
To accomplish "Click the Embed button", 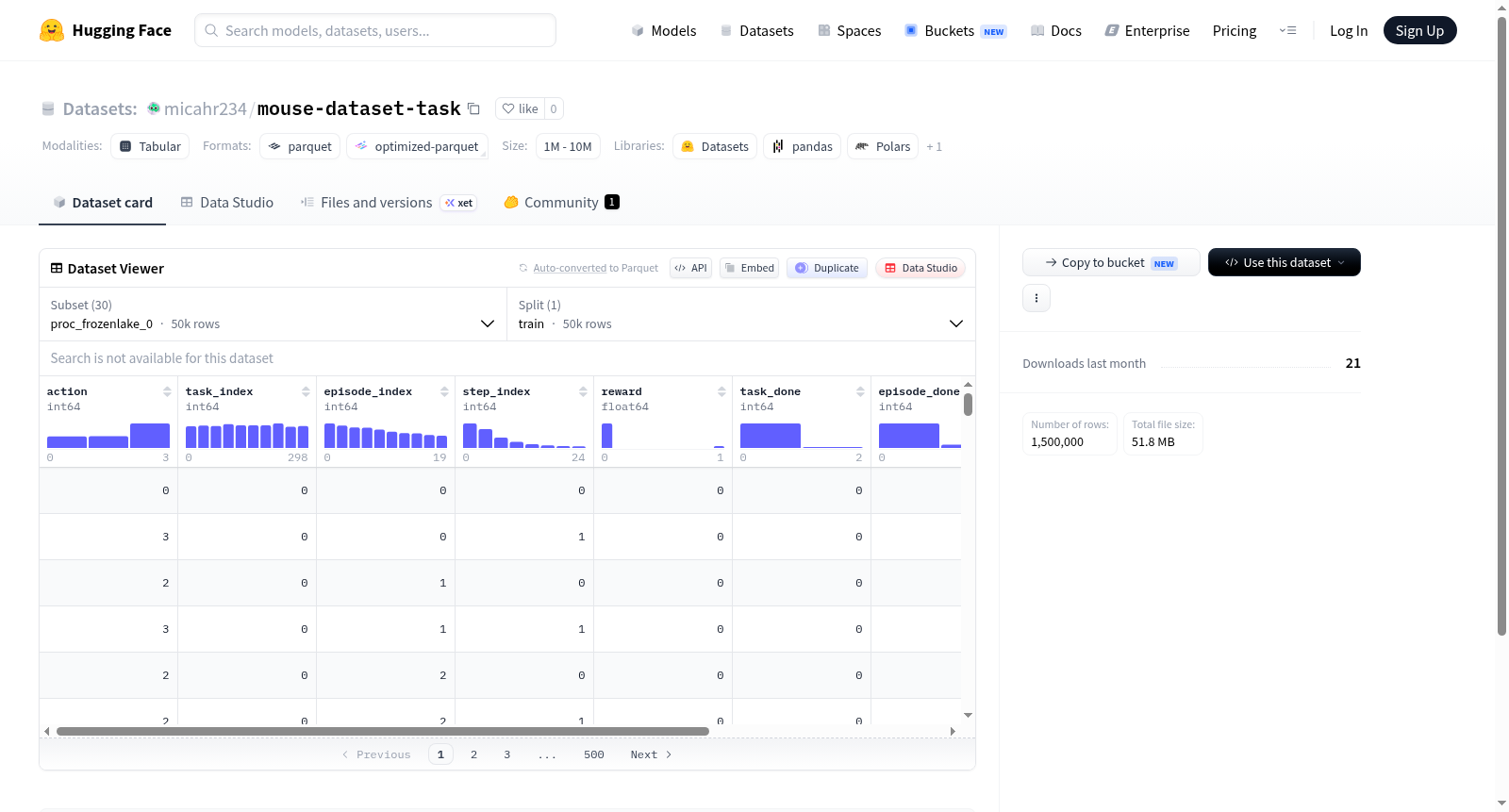I will click(x=749, y=268).
